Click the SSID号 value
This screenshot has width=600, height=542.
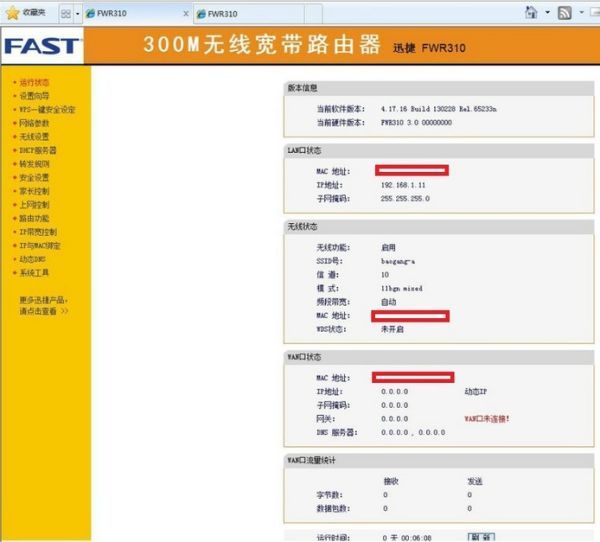(398, 261)
